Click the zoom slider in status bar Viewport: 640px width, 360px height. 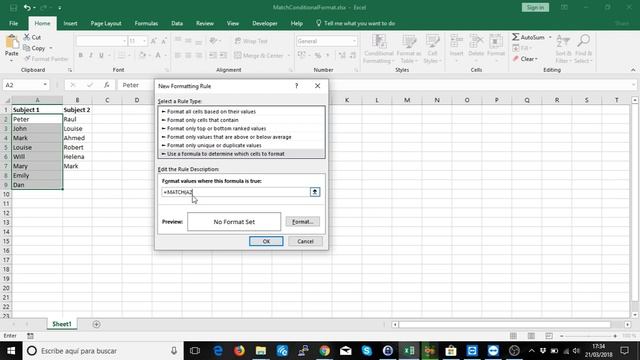click(x=589, y=336)
